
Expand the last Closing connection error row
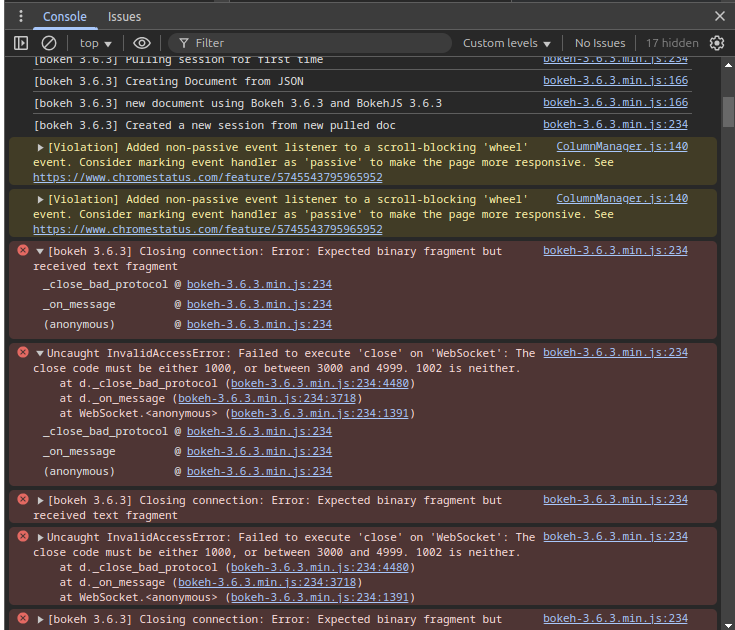point(41,620)
